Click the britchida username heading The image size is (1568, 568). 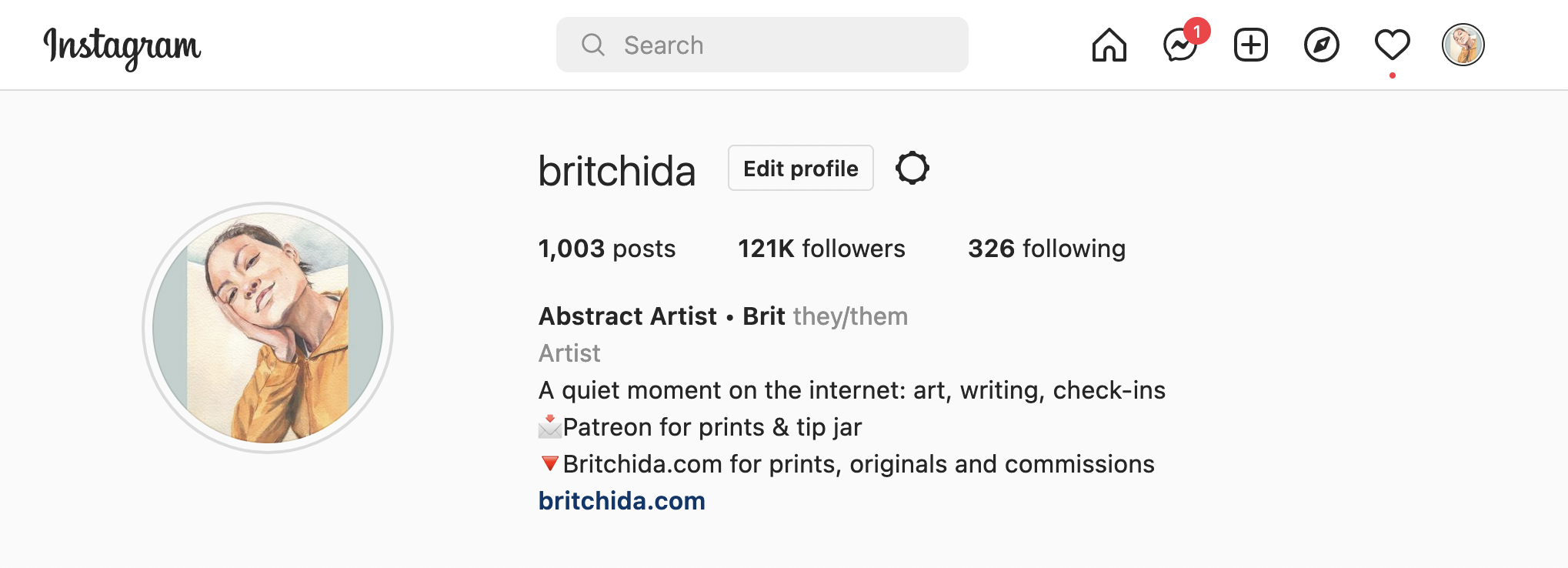tap(617, 169)
